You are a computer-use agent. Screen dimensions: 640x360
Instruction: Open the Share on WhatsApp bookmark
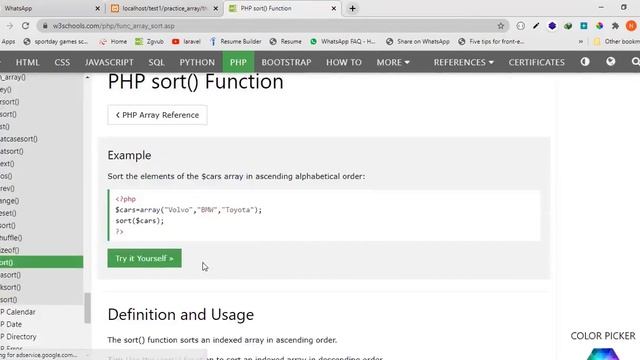418,42
